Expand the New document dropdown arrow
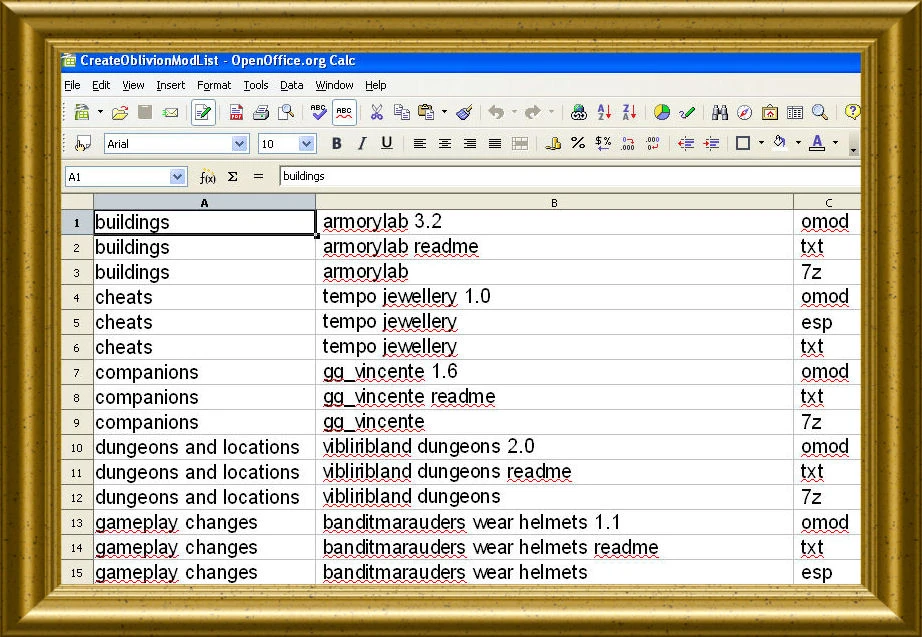This screenshot has width=922, height=637. [100, 112]
